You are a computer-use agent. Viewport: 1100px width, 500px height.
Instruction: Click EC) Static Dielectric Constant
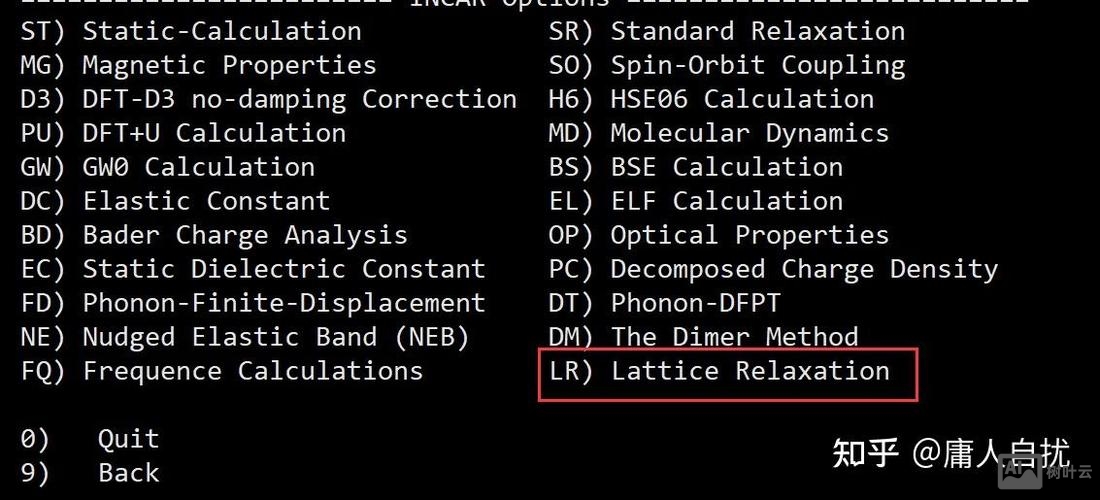click(x=253, y=269)
